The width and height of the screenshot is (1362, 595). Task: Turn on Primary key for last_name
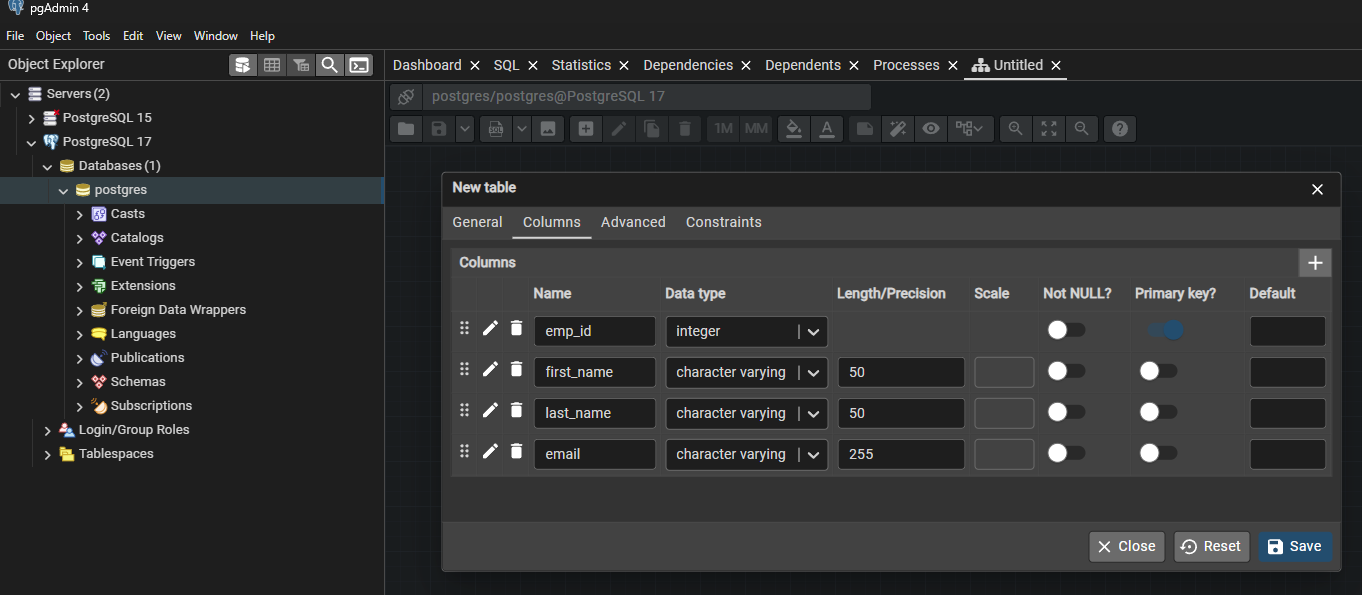coord(1158,412)
